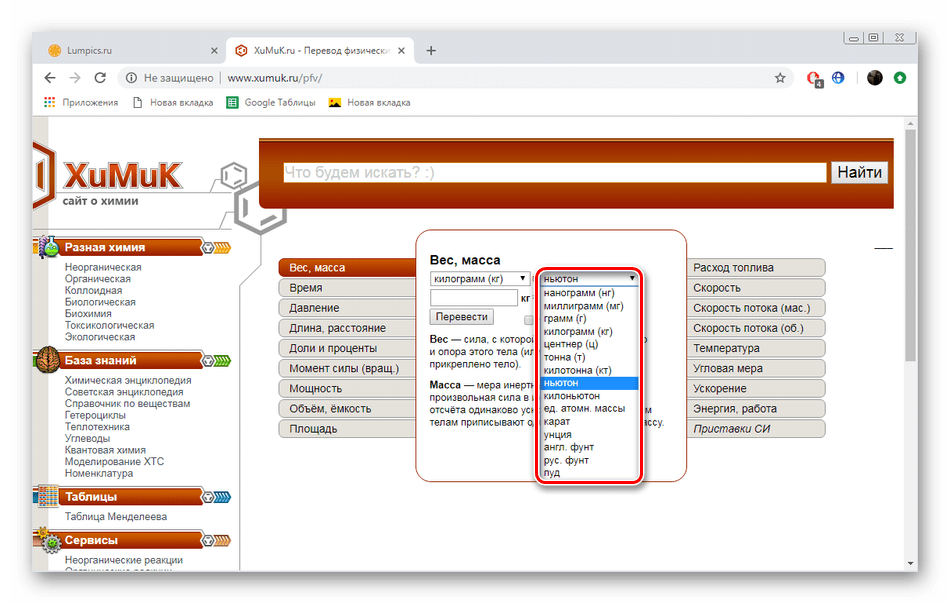Select the Момент силы category
This screenshot has height=604, width=950.
(x=348, y=368)
